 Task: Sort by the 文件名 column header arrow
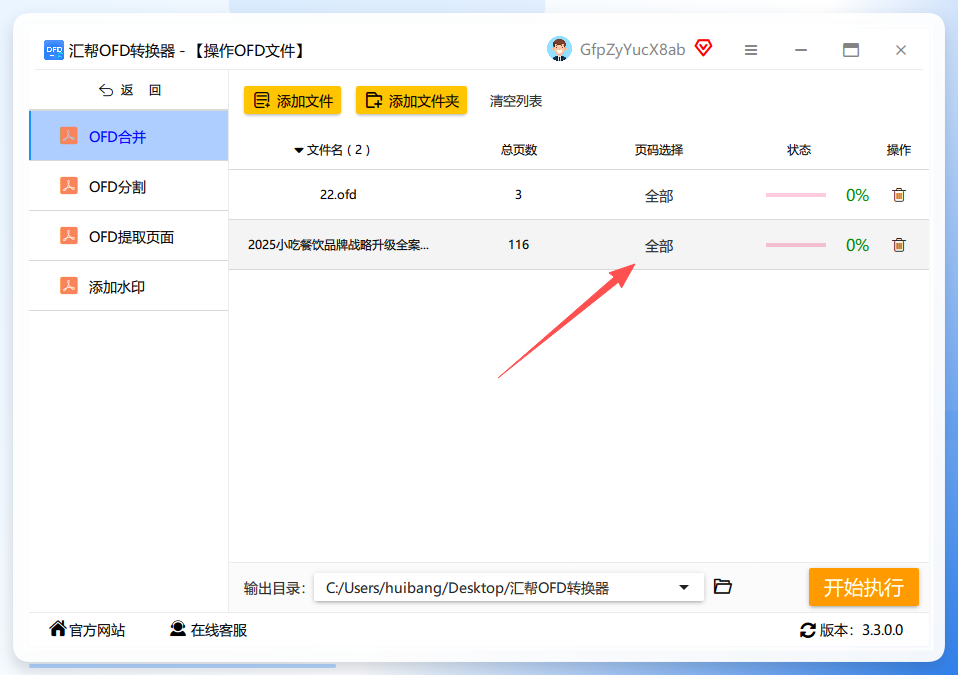(x=299, y=150)
